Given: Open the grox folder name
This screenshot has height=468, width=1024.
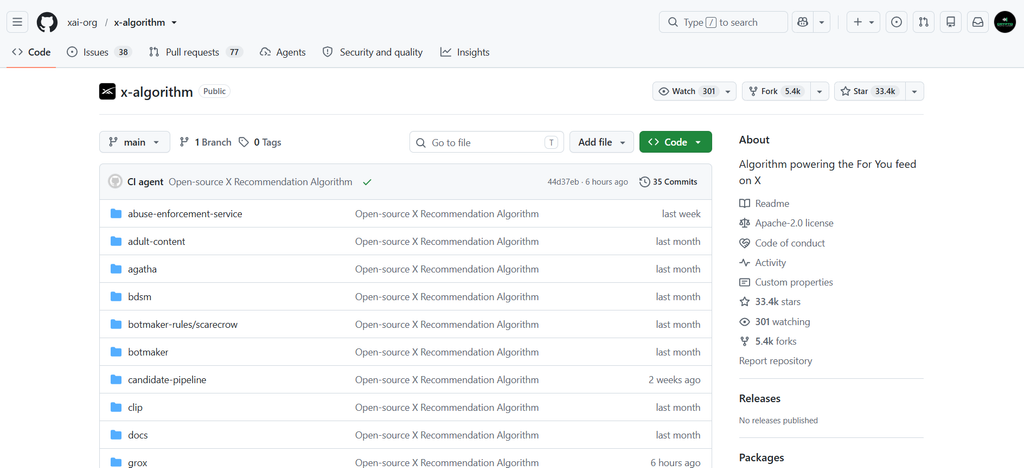Looking at the screenshot, I should [138, 463].
